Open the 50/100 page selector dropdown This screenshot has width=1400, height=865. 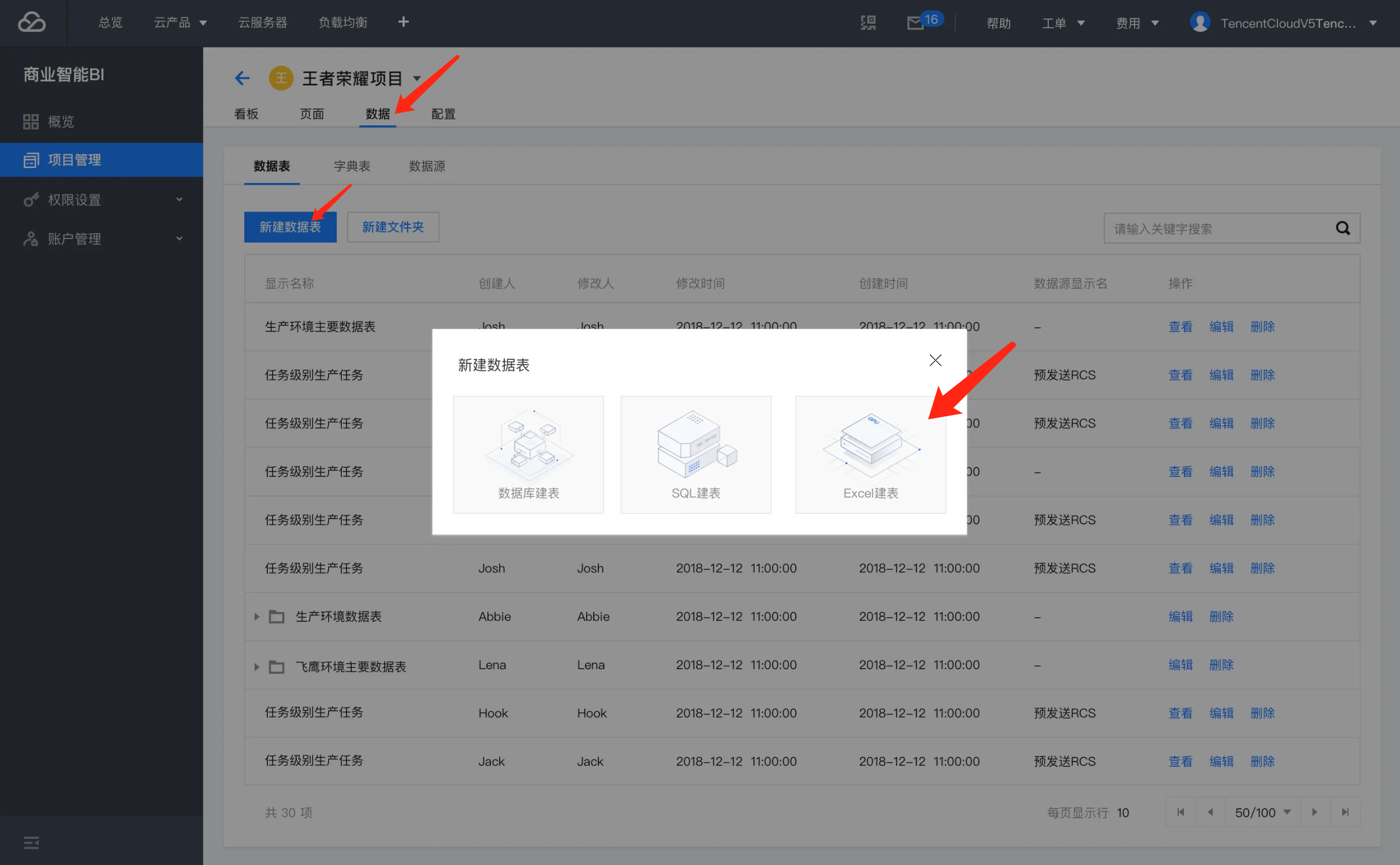coord(1263,812)
